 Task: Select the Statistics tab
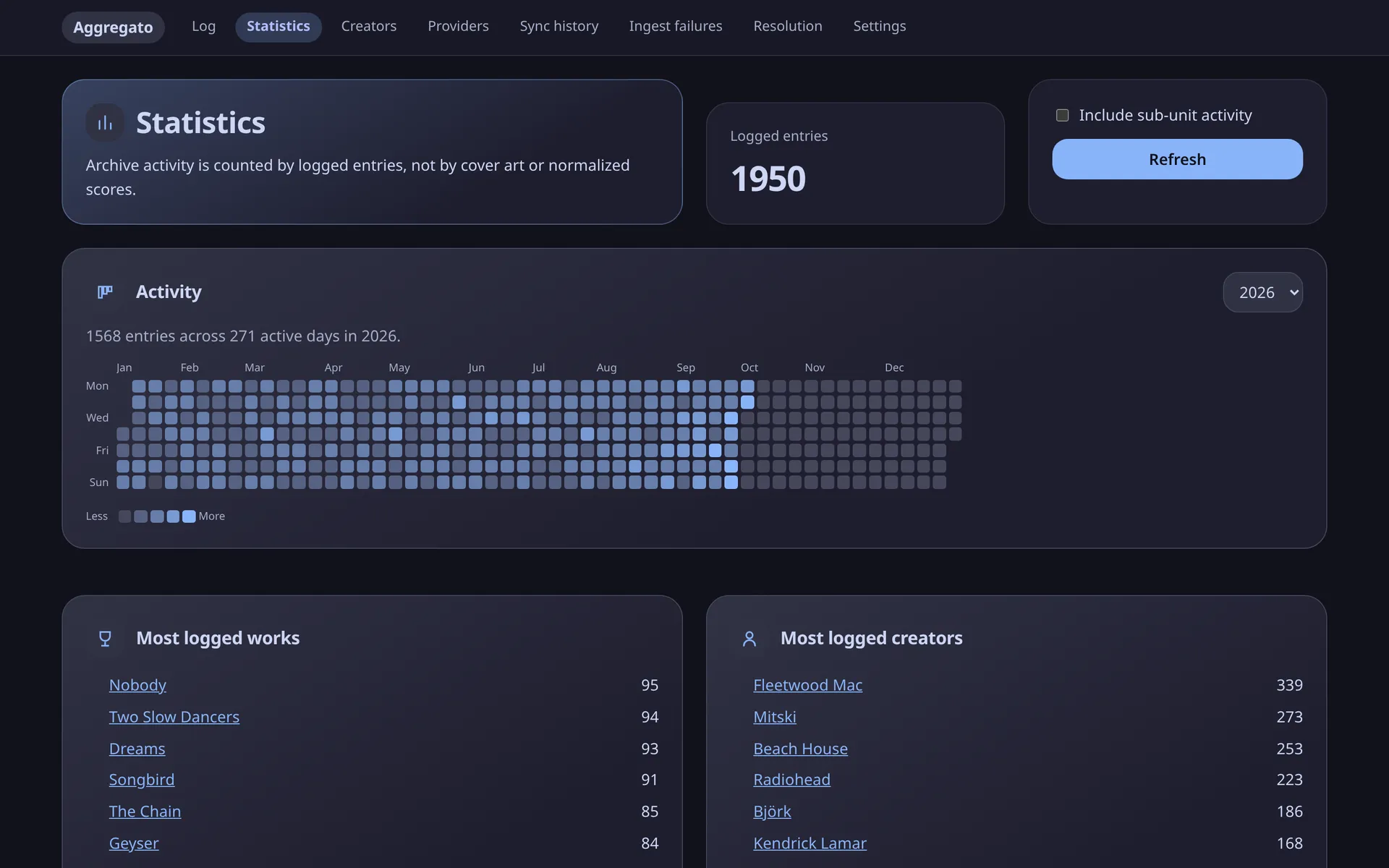pyautogui.click(x=279, y=27)
